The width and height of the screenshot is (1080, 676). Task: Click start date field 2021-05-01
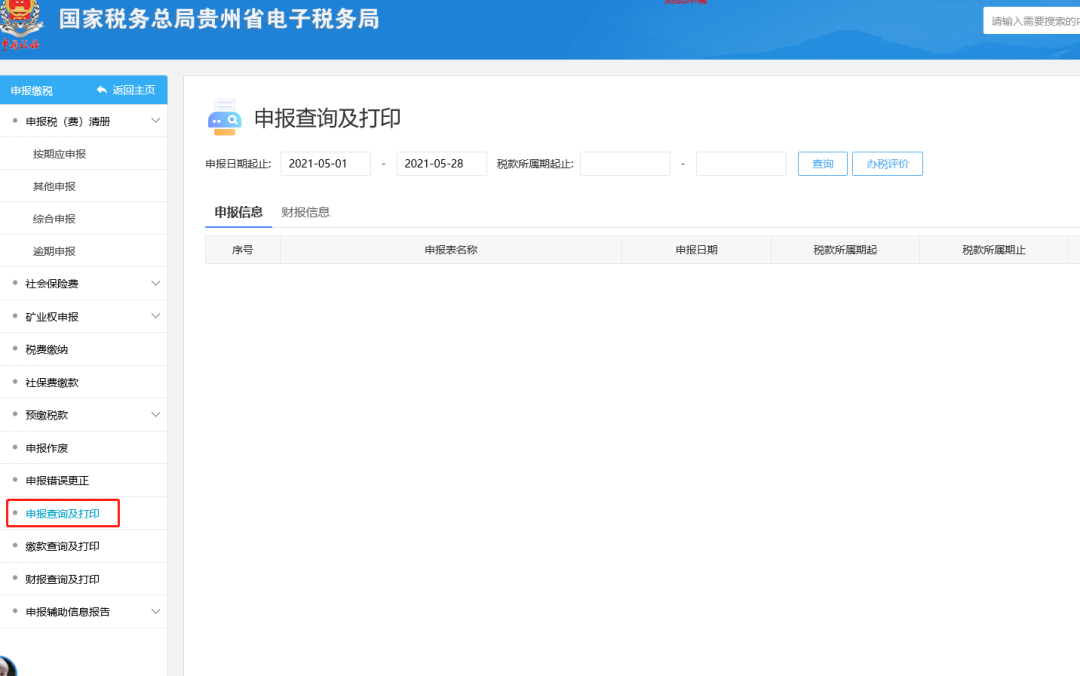tap(326, 163)
